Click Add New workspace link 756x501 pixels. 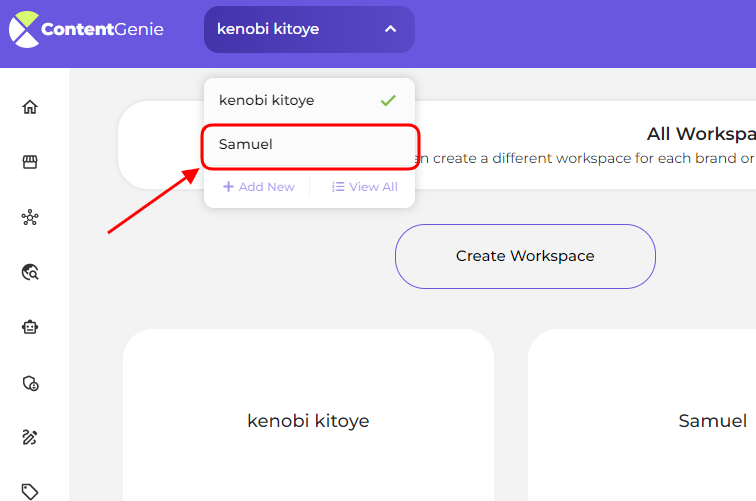pyautogui.click(x=259, y=187)
